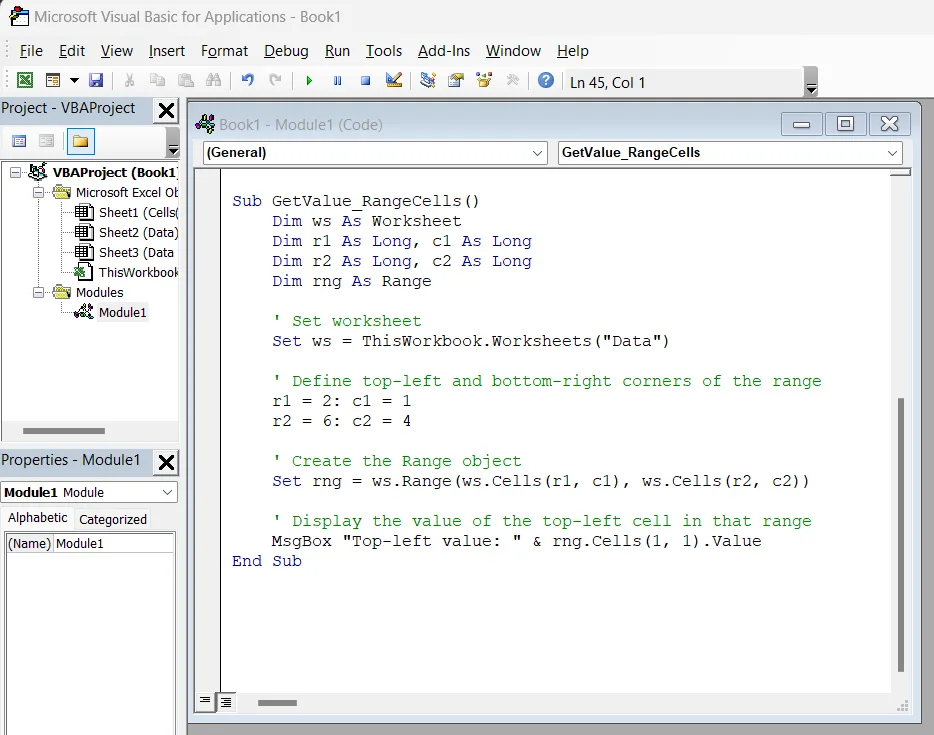This screenshot has width=934, height=735.
Task: Click the Break pause icon
Action: 337,80
